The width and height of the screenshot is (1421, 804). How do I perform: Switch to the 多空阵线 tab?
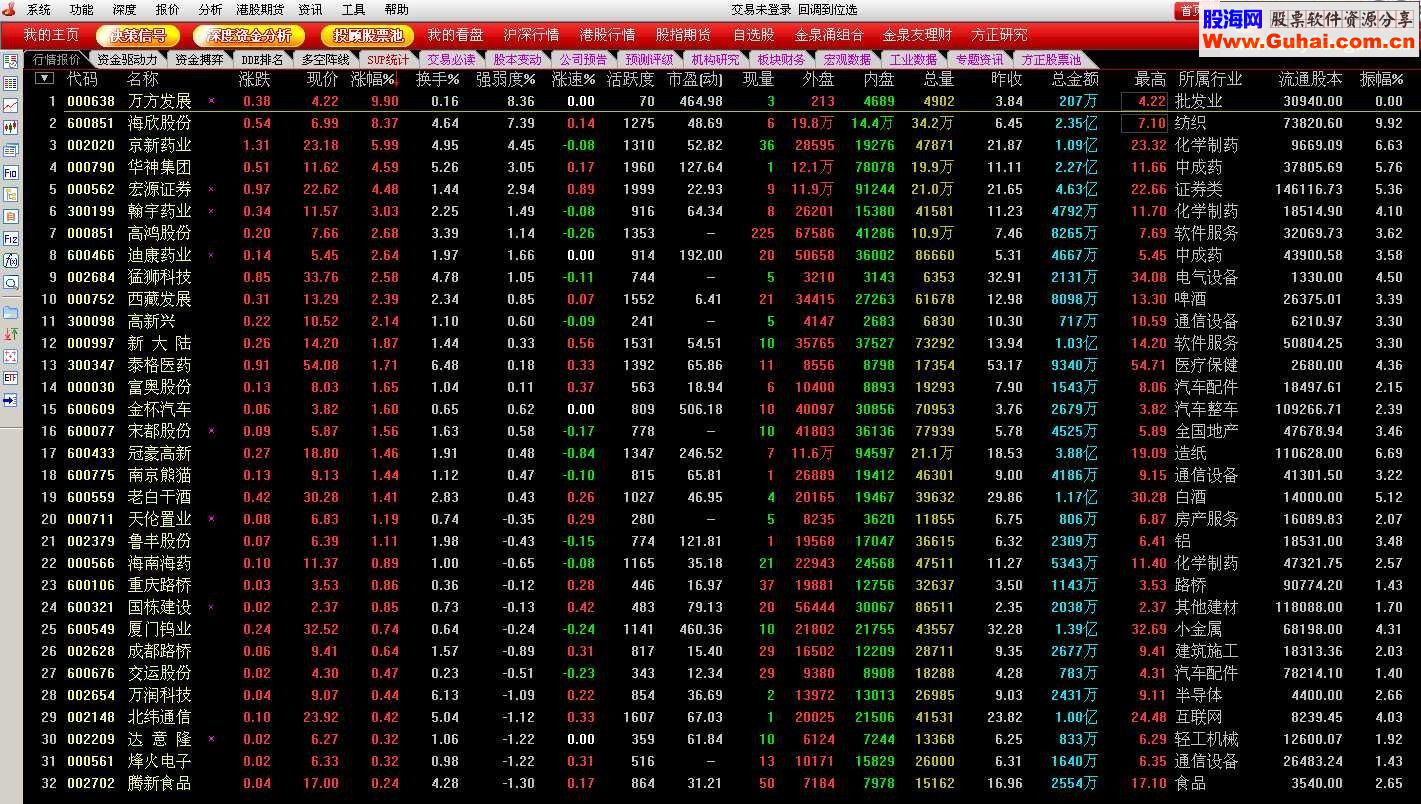(325, 60)
